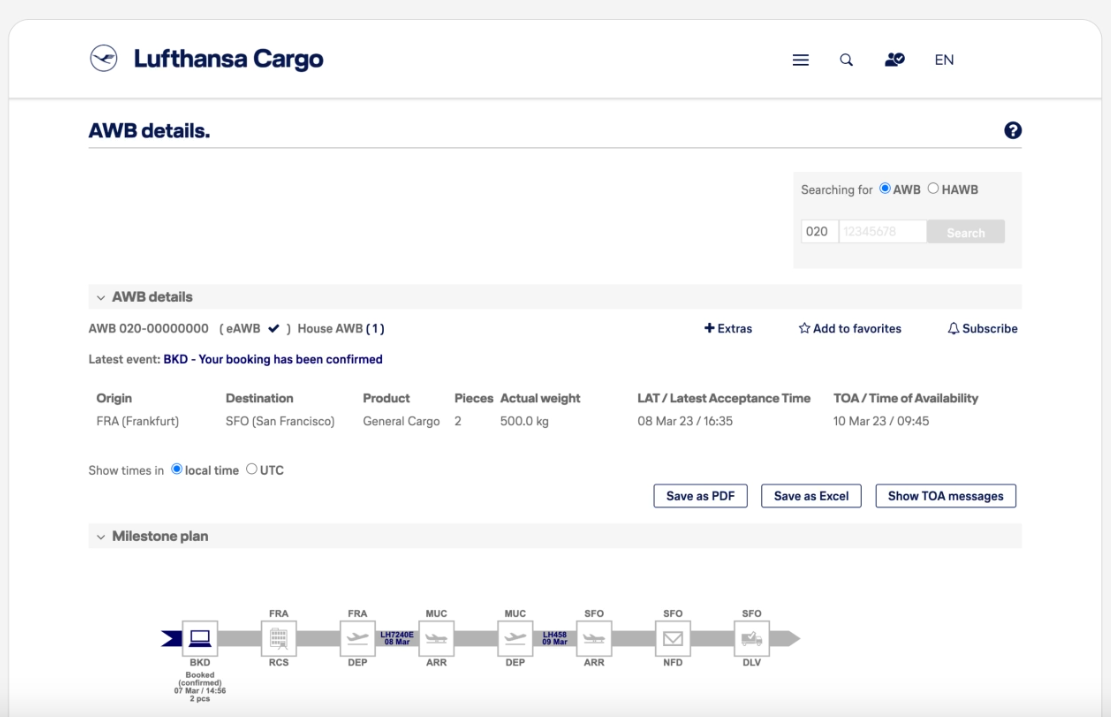
Task: Click Show TOA messages button
Action: [945, 496]
